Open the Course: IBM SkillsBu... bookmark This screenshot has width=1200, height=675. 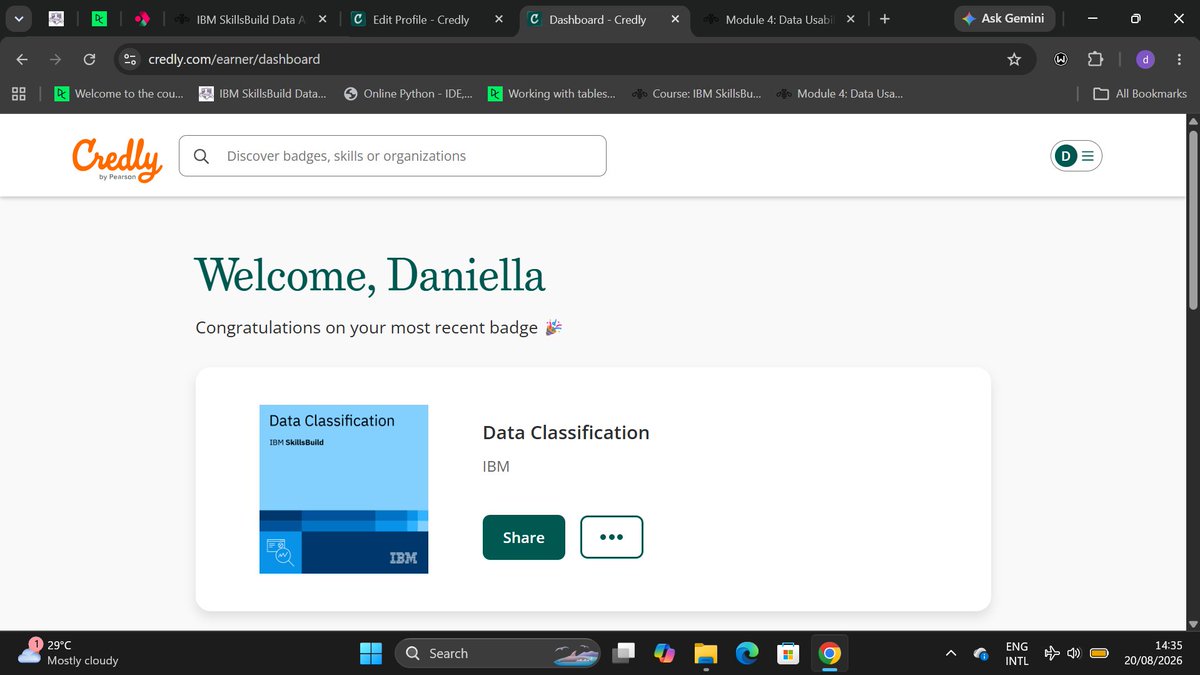coord(696,93)
